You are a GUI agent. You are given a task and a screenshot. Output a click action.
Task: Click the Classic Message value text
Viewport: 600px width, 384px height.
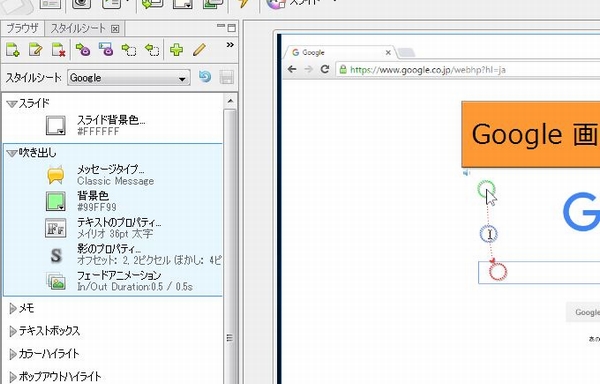tap(116, 181)
